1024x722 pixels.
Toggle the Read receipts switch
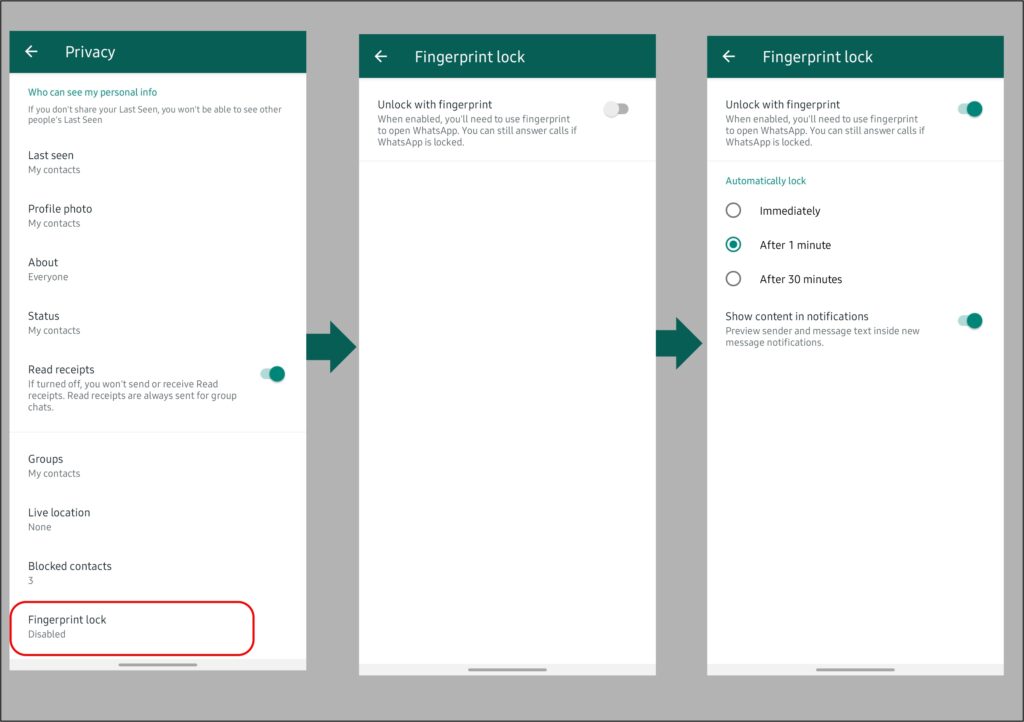pos(272,374)
